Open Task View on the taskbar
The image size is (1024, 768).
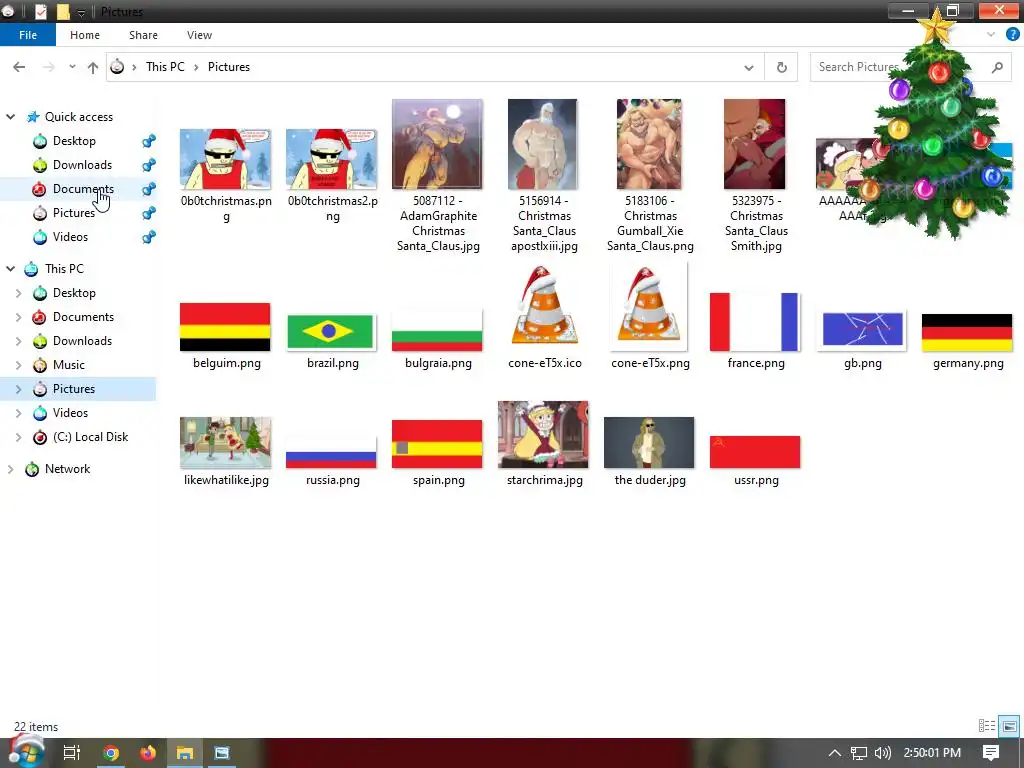pyautogui.click(x=71, y=753)
